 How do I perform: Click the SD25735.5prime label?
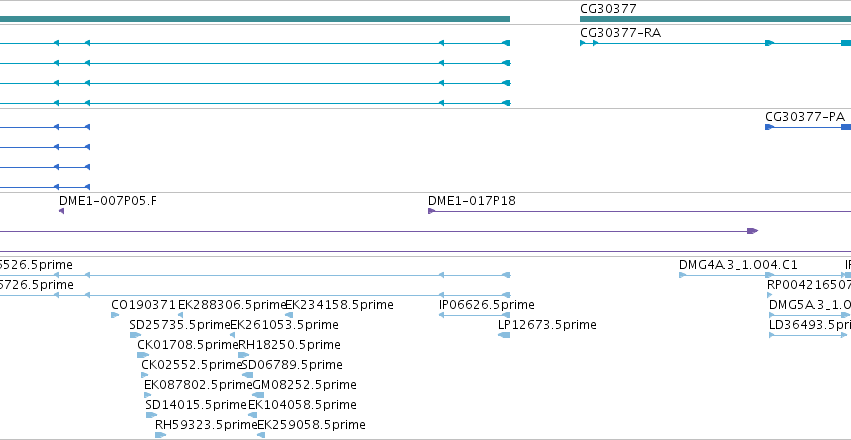180,325
